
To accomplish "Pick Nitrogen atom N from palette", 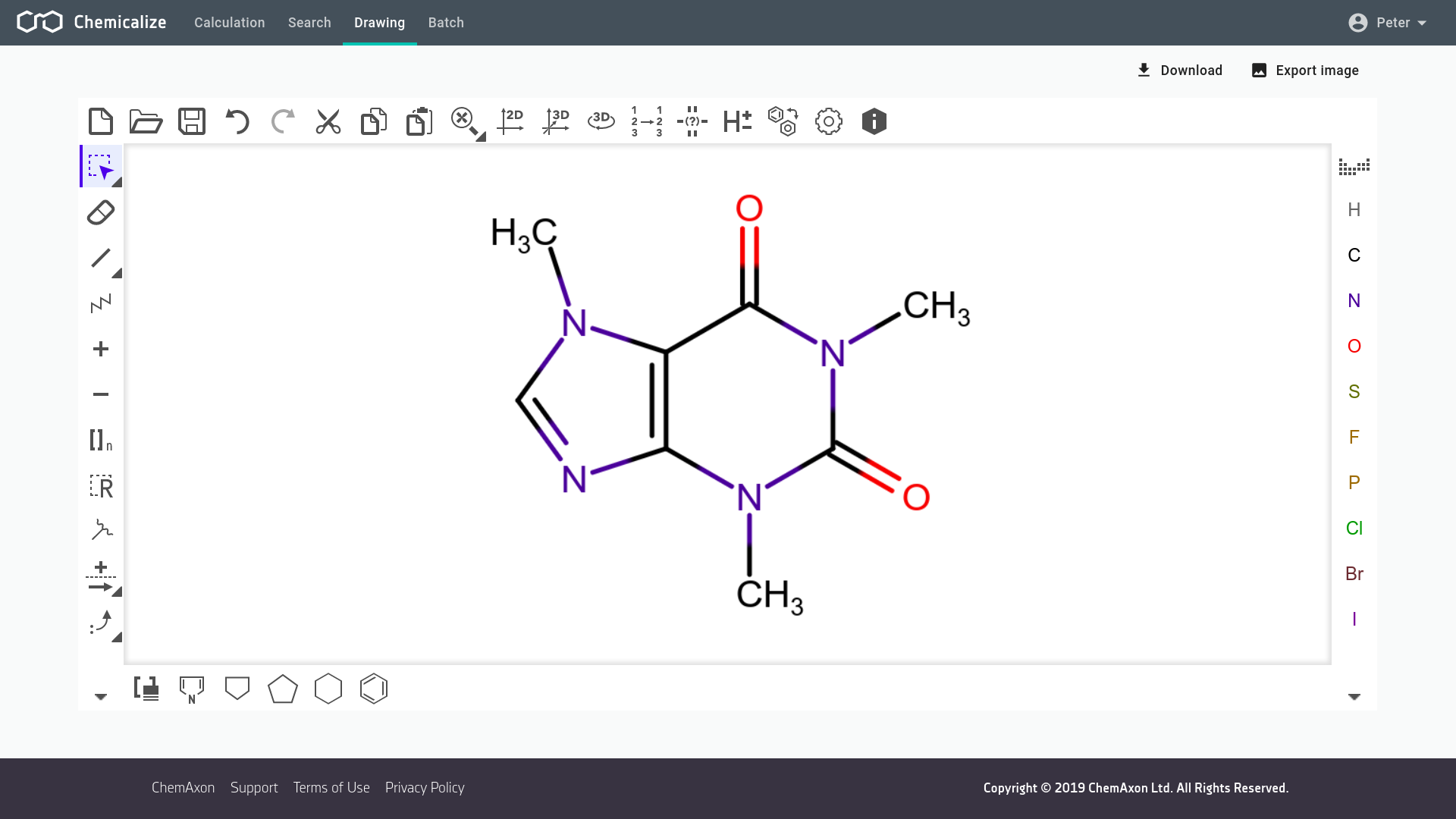I will coord(1354,300).
